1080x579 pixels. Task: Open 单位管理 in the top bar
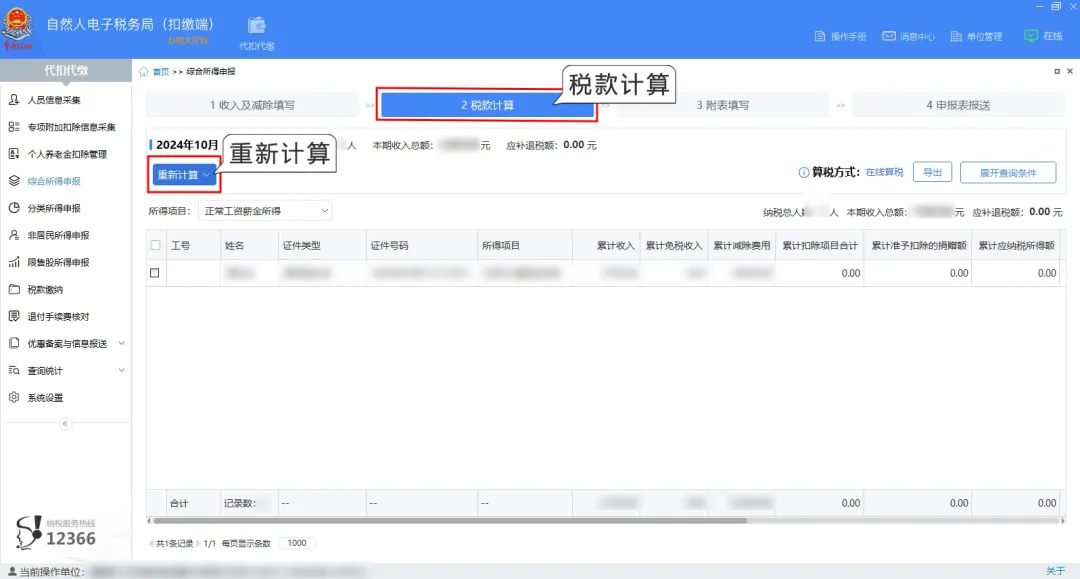[975, 34]
